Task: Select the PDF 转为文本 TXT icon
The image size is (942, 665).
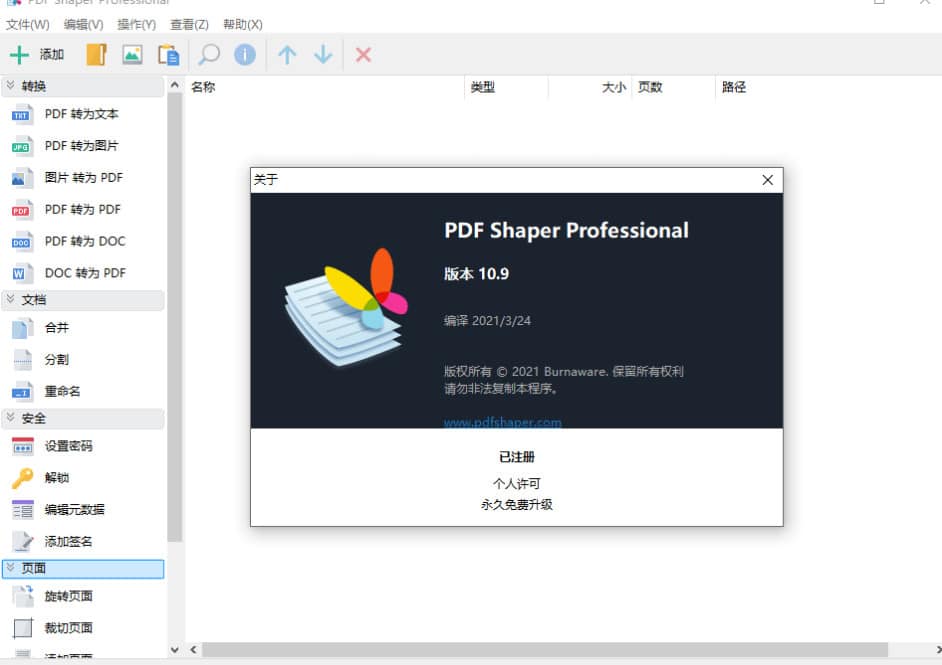Action: click(22, 114)
